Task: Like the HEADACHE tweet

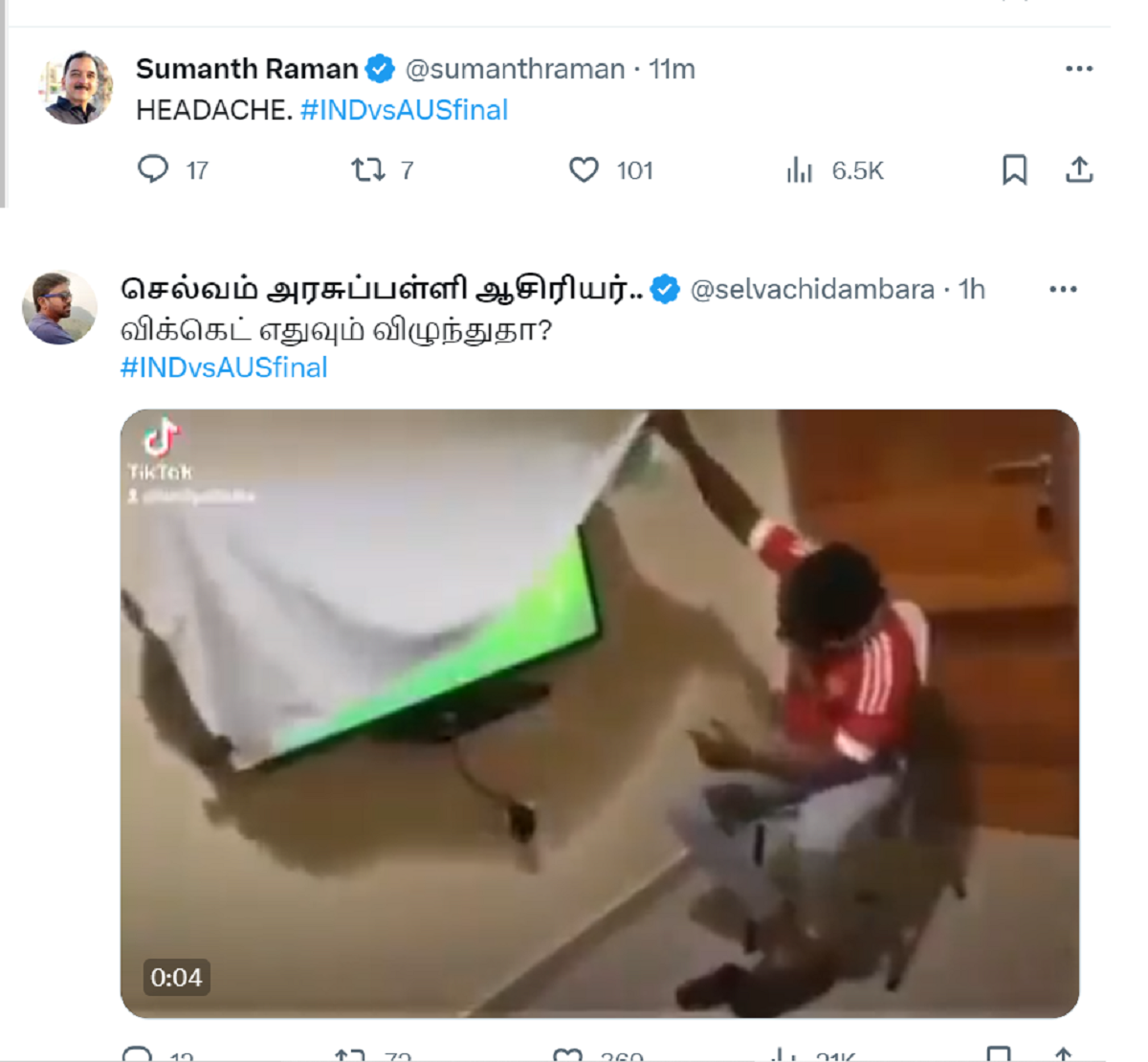Action: pyautogui.click(x=584, y=169)
